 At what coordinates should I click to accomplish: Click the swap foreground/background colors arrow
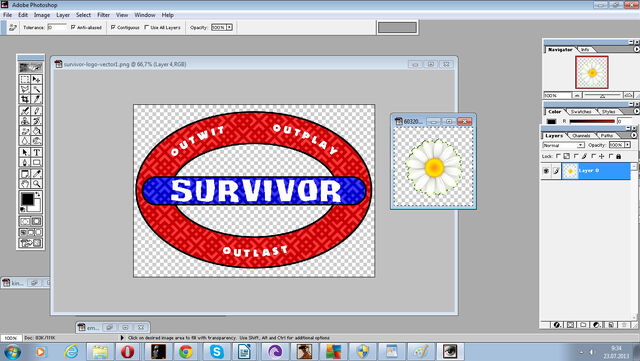(38, 194)
